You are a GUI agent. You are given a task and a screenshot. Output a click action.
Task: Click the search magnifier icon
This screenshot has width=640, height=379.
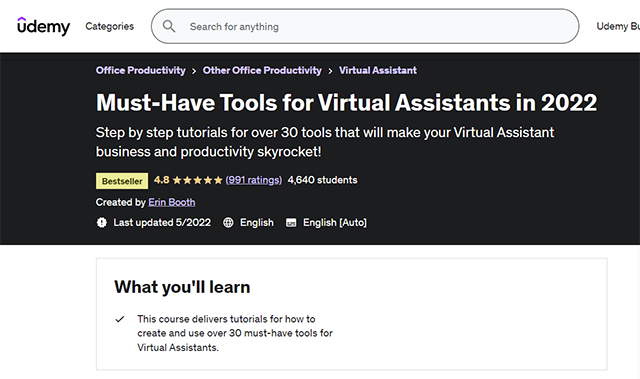coord(169,27)
